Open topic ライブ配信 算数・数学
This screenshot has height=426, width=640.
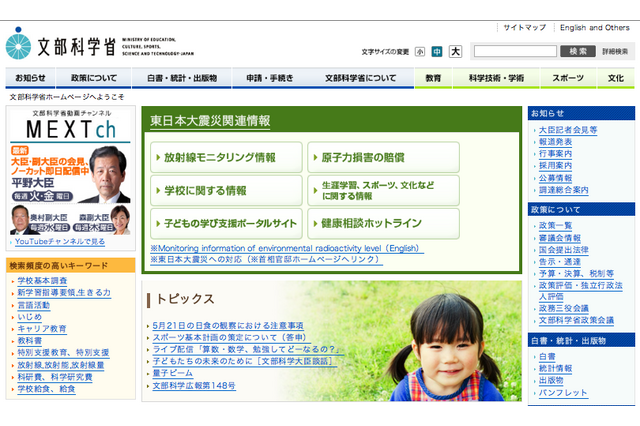click(x=247, y=349)
